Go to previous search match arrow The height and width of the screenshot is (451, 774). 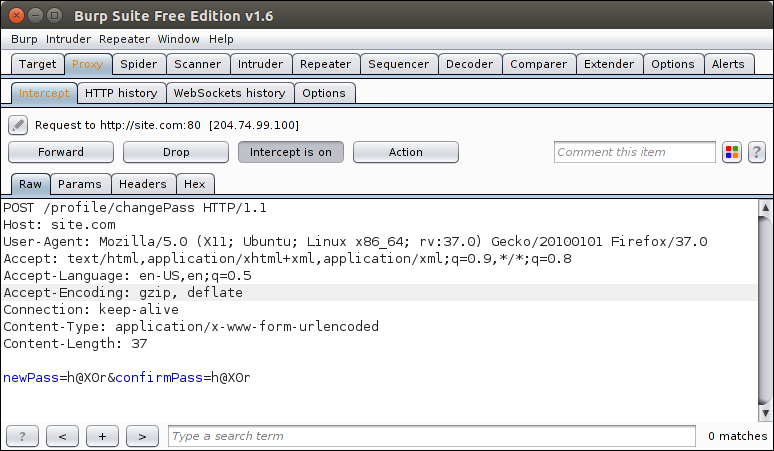[x=62, y=436]
